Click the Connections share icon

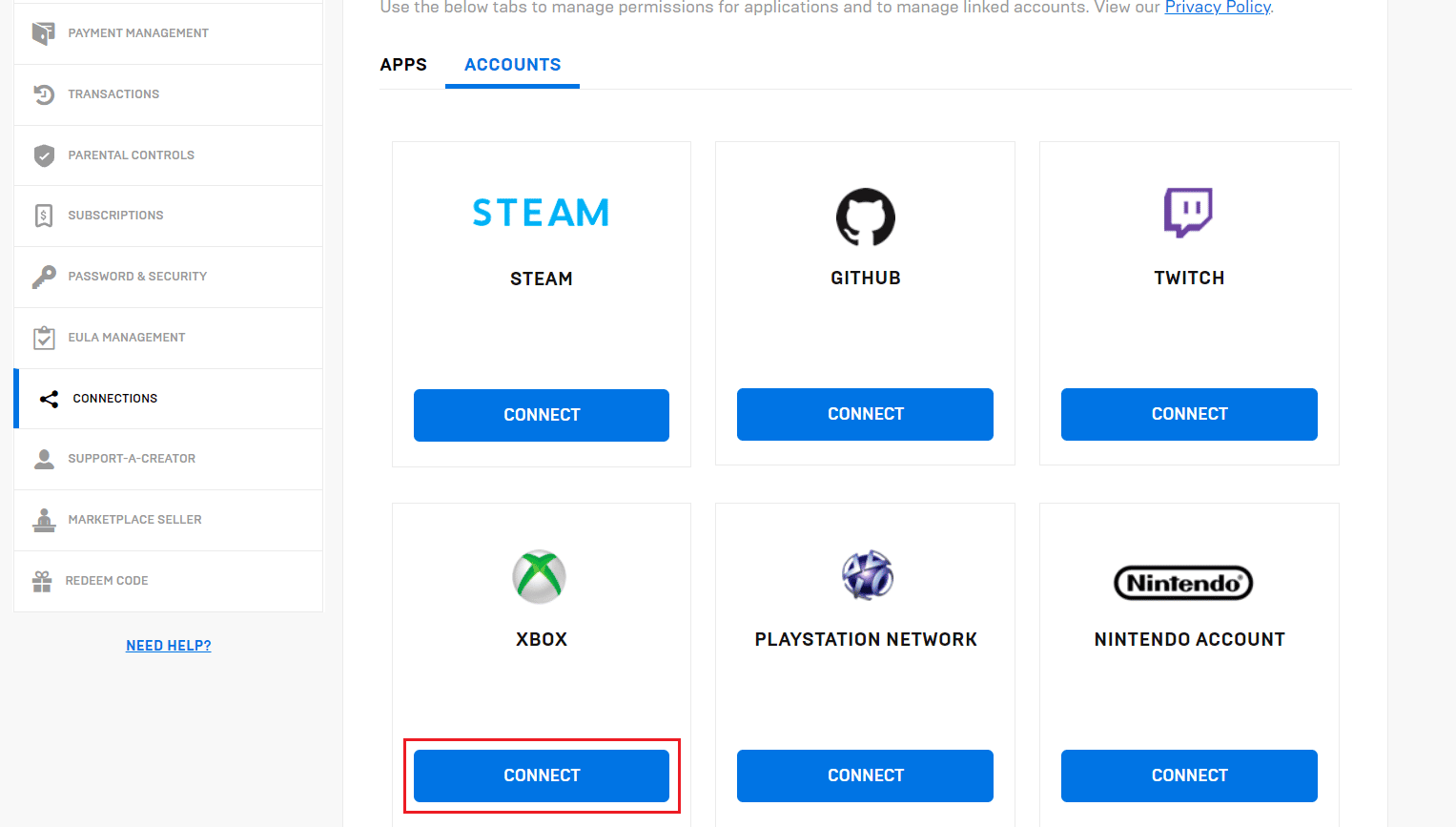point(49,399)
